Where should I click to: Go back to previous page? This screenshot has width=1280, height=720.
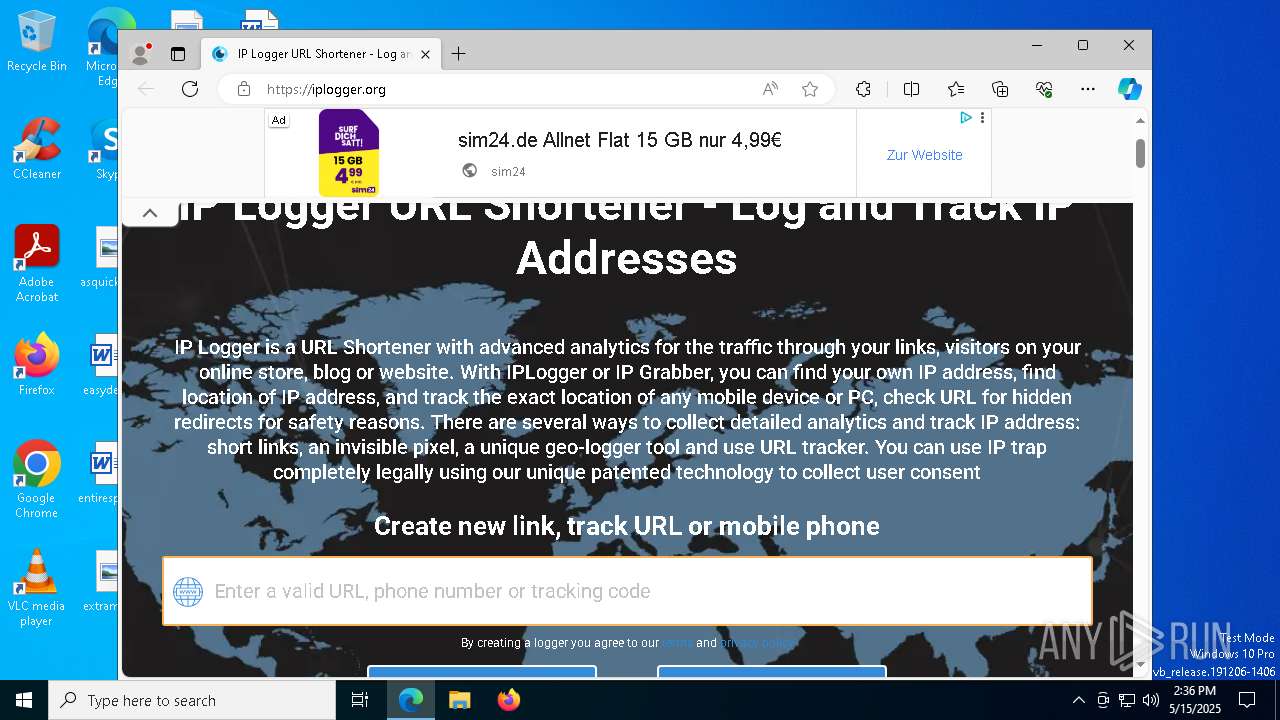(146, 89)
